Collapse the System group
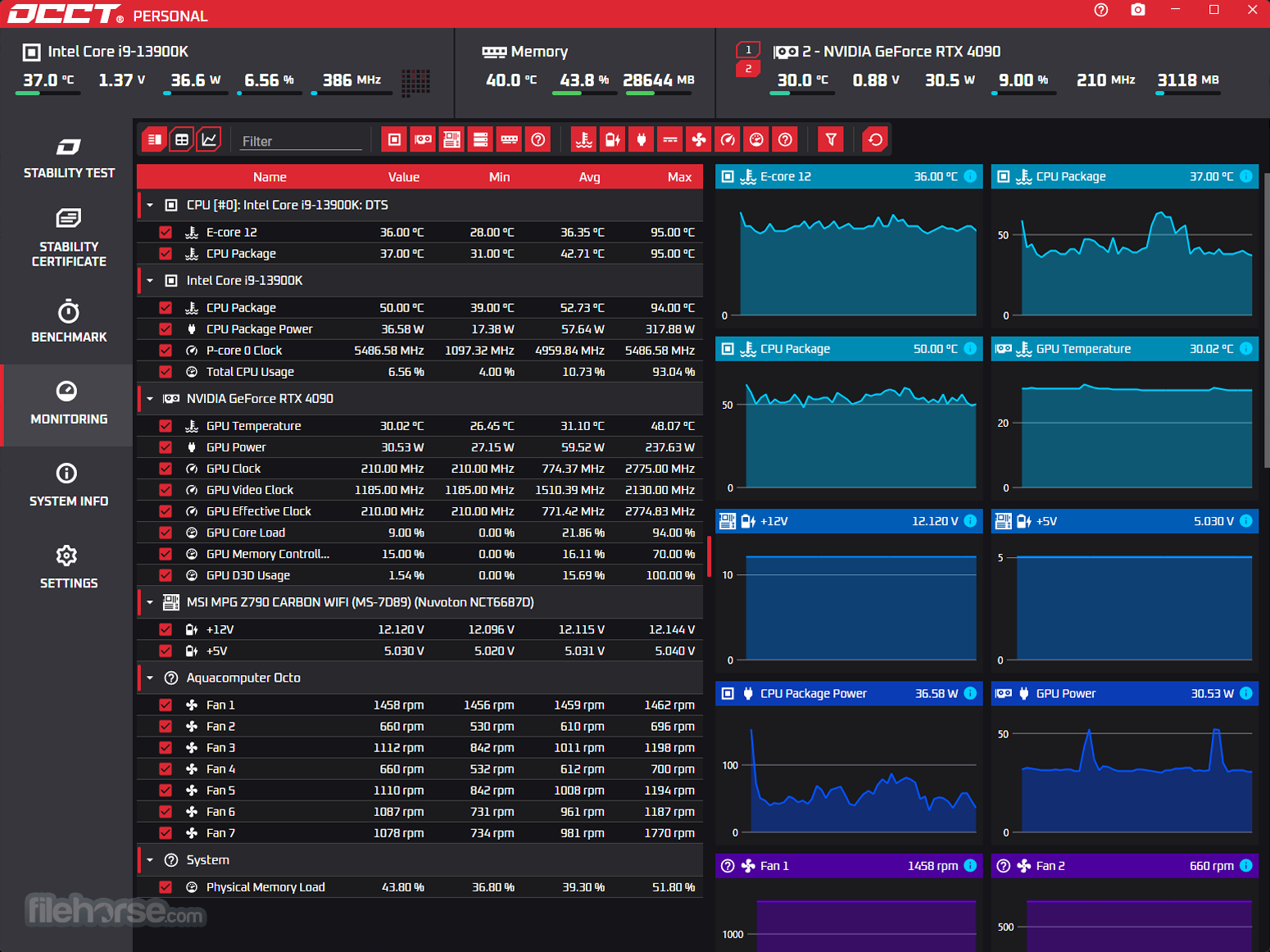This screenshot has width=1270, height=952. pyautogui.click(x=150, y=859)
